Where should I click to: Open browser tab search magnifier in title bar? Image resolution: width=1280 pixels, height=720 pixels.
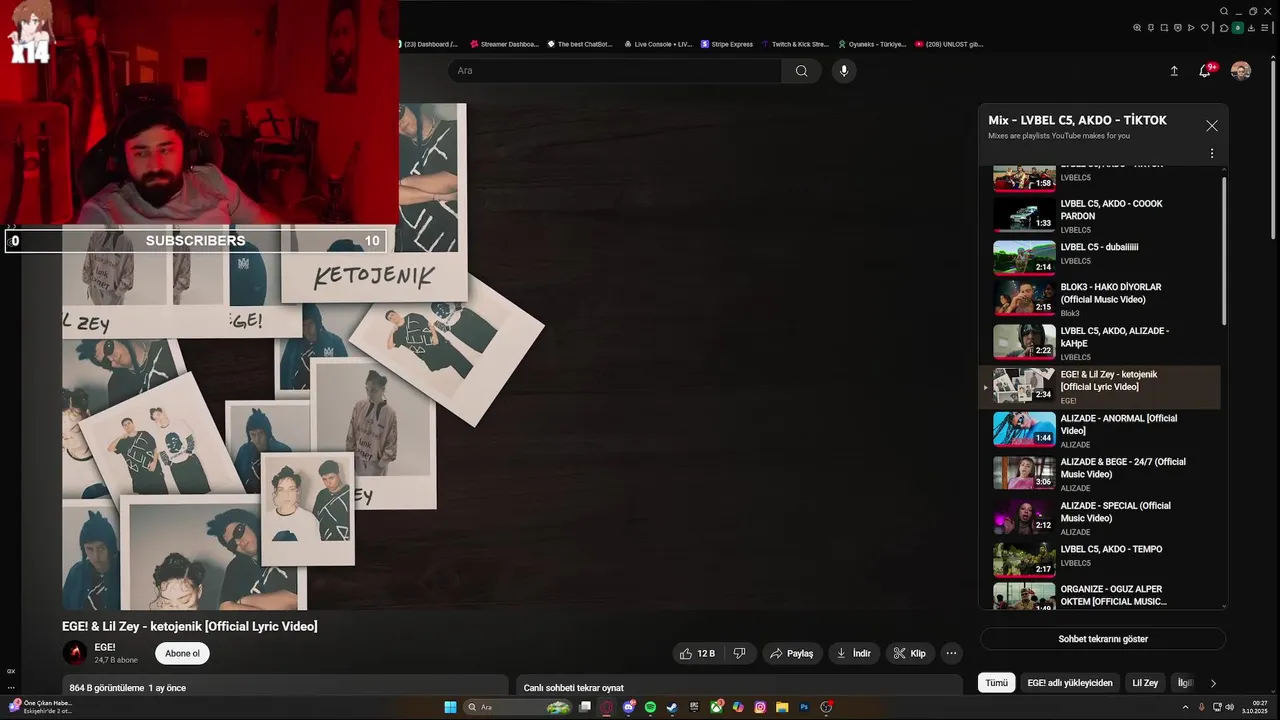pyautogui.click(x=1224, y=11)
